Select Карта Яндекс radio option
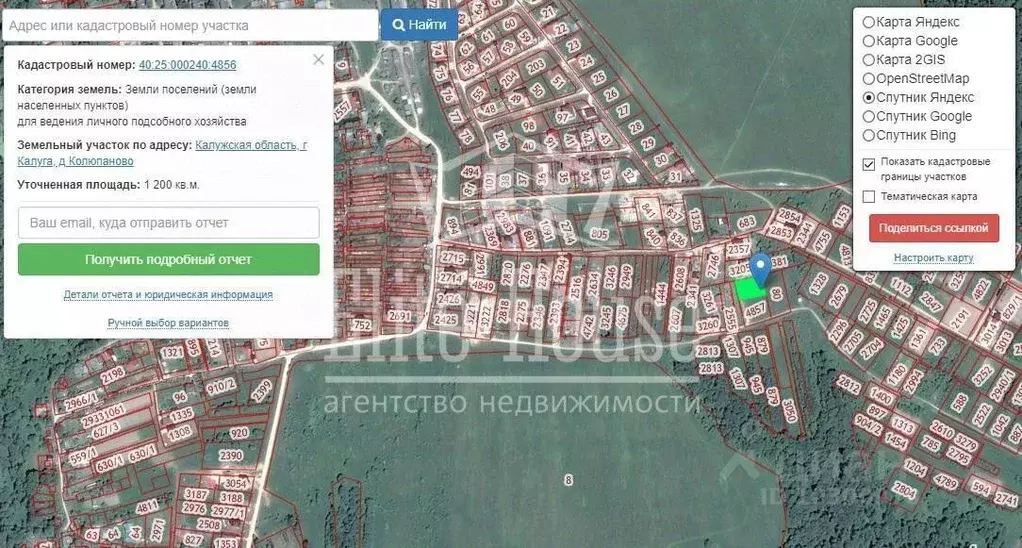 pos(868,22)
